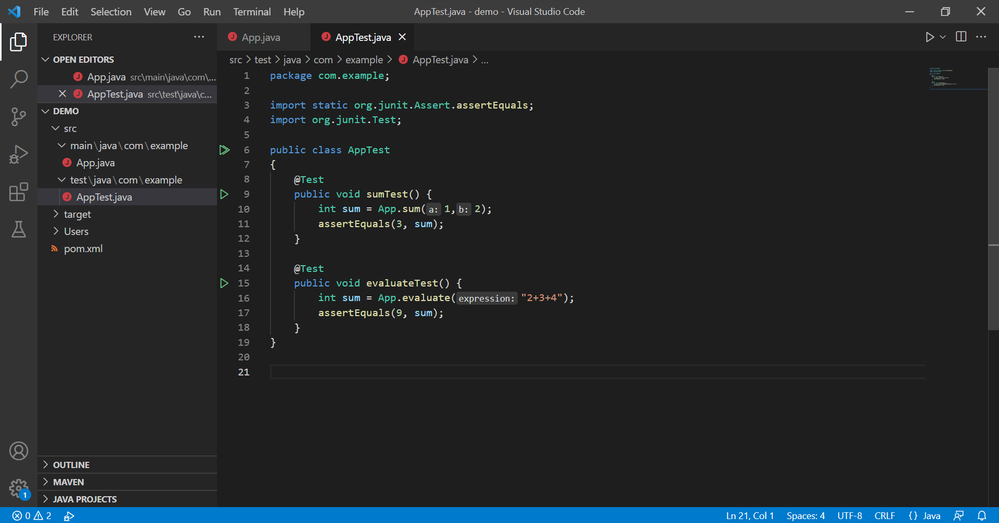Open pom.xml file
This screenshot has width=999, height=523.
tap(127, 248)
